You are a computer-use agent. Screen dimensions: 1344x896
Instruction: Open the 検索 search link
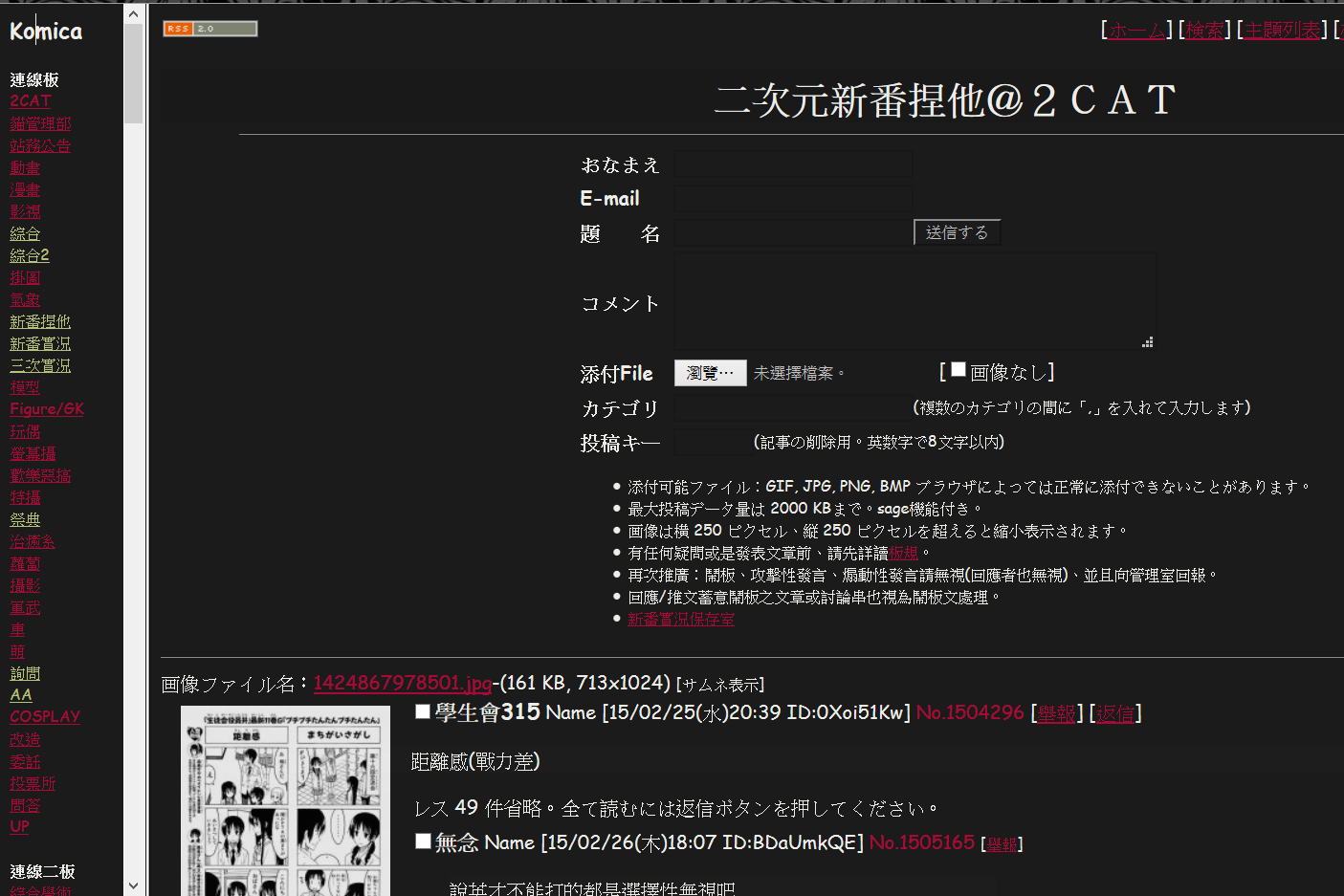(x=1204, y=29)
